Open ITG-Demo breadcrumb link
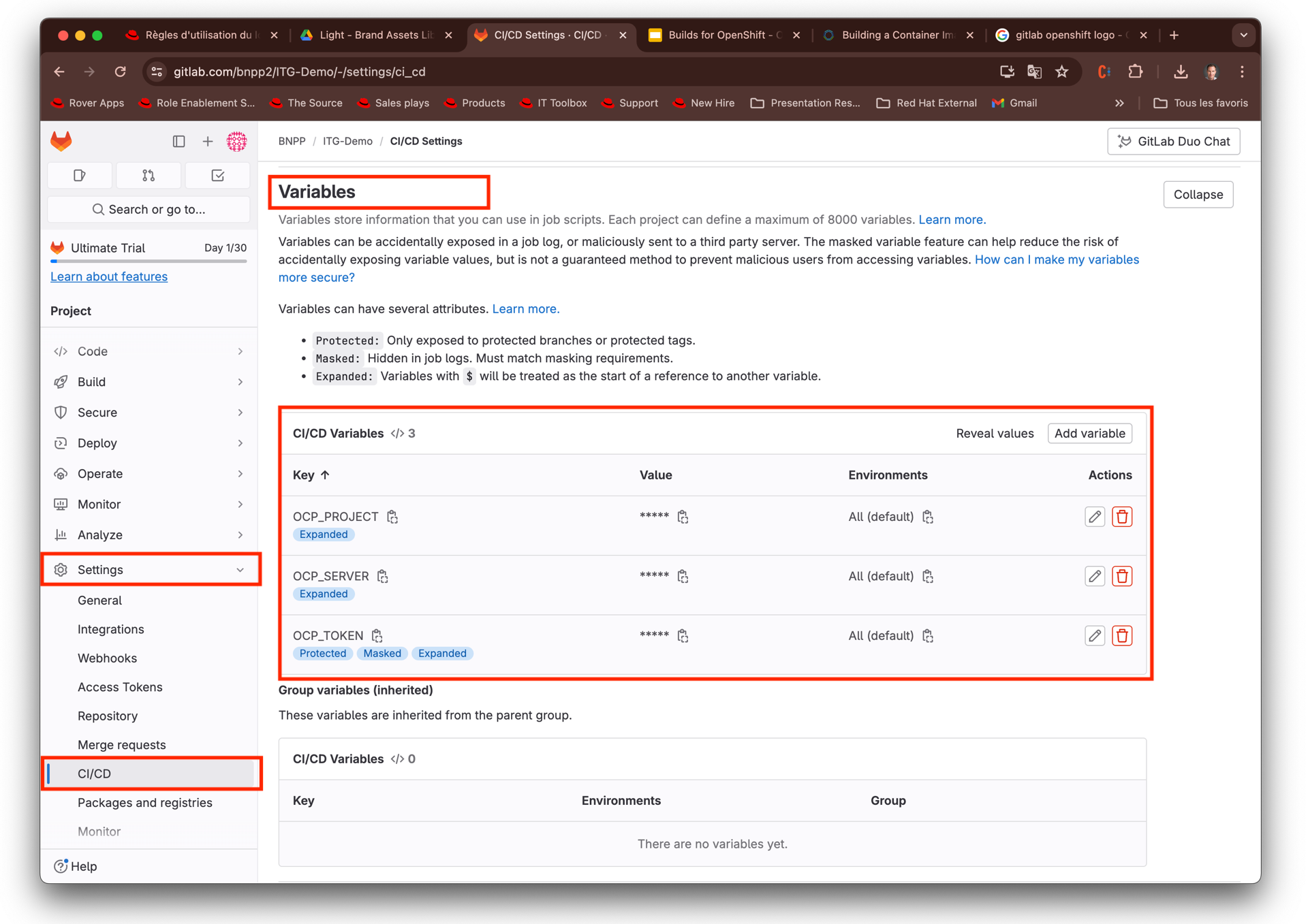This screenshot has width=1308, height=924. (x=347, y=141)
